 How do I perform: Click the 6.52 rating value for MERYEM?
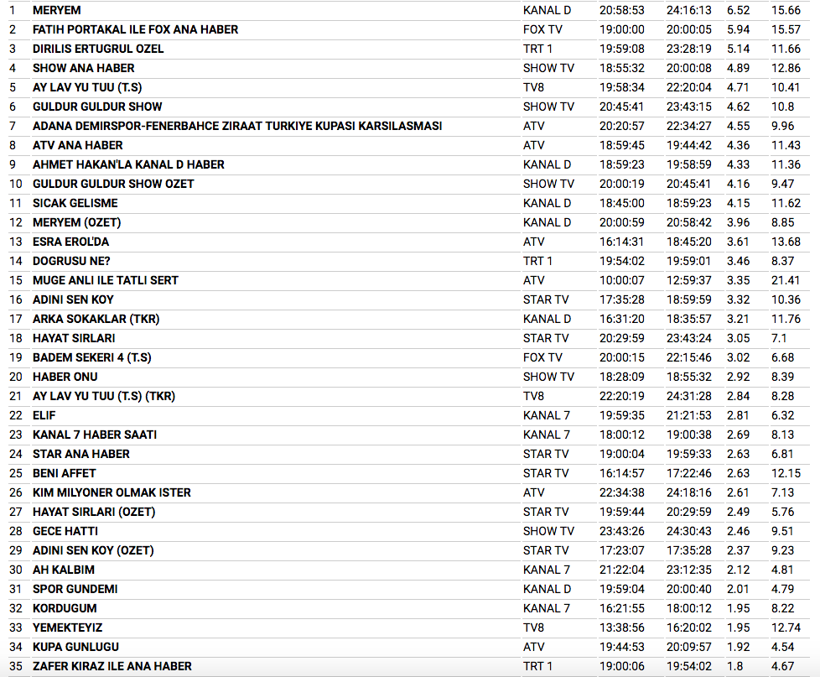coord(738,10)
